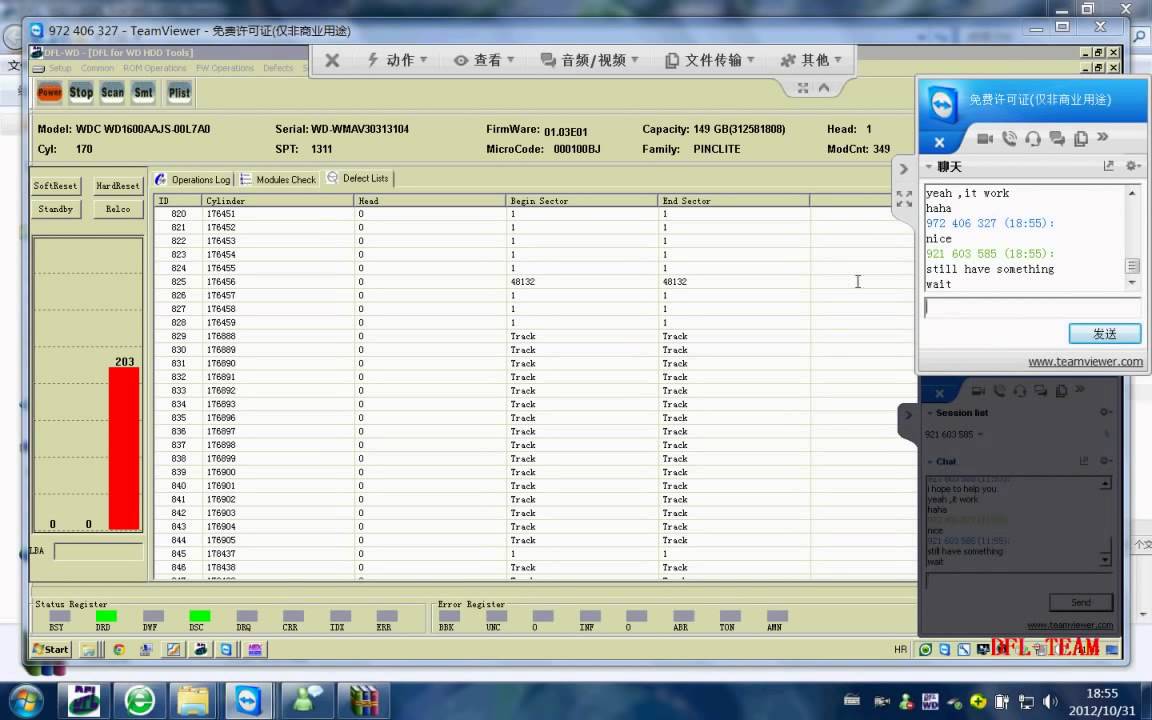This screenshot has width=1152, height=720.
Task: Click the 发送 send button
Action: [1105, 334]
